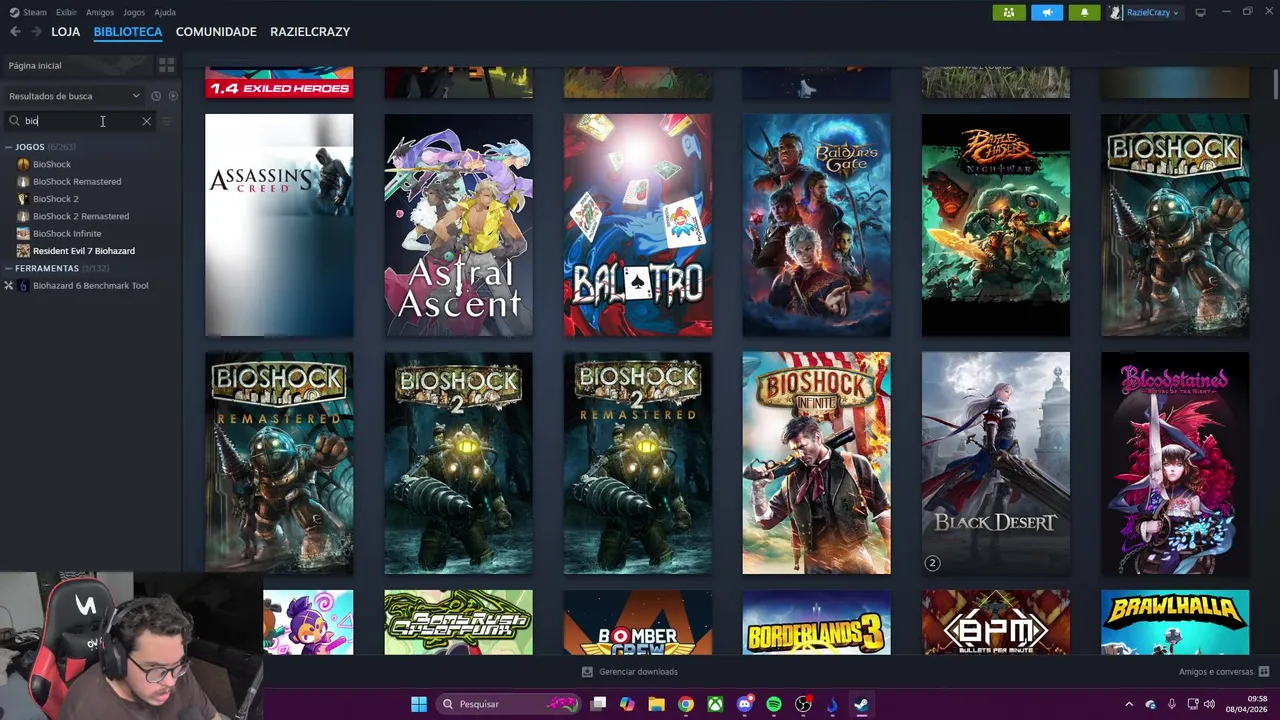Open Bloodstained game cover
The width and height of the screenshot is (1280, 720).
tap(1175, 463)
